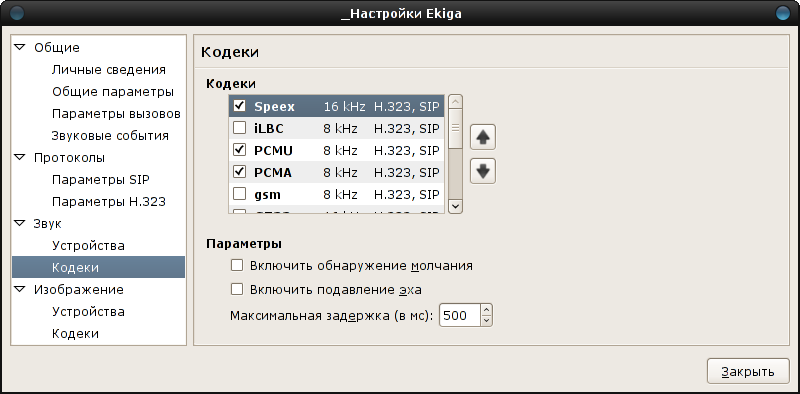Open Кодеки under Изображение
Viewport: 800px width, 394px height.
pos(75,334)
